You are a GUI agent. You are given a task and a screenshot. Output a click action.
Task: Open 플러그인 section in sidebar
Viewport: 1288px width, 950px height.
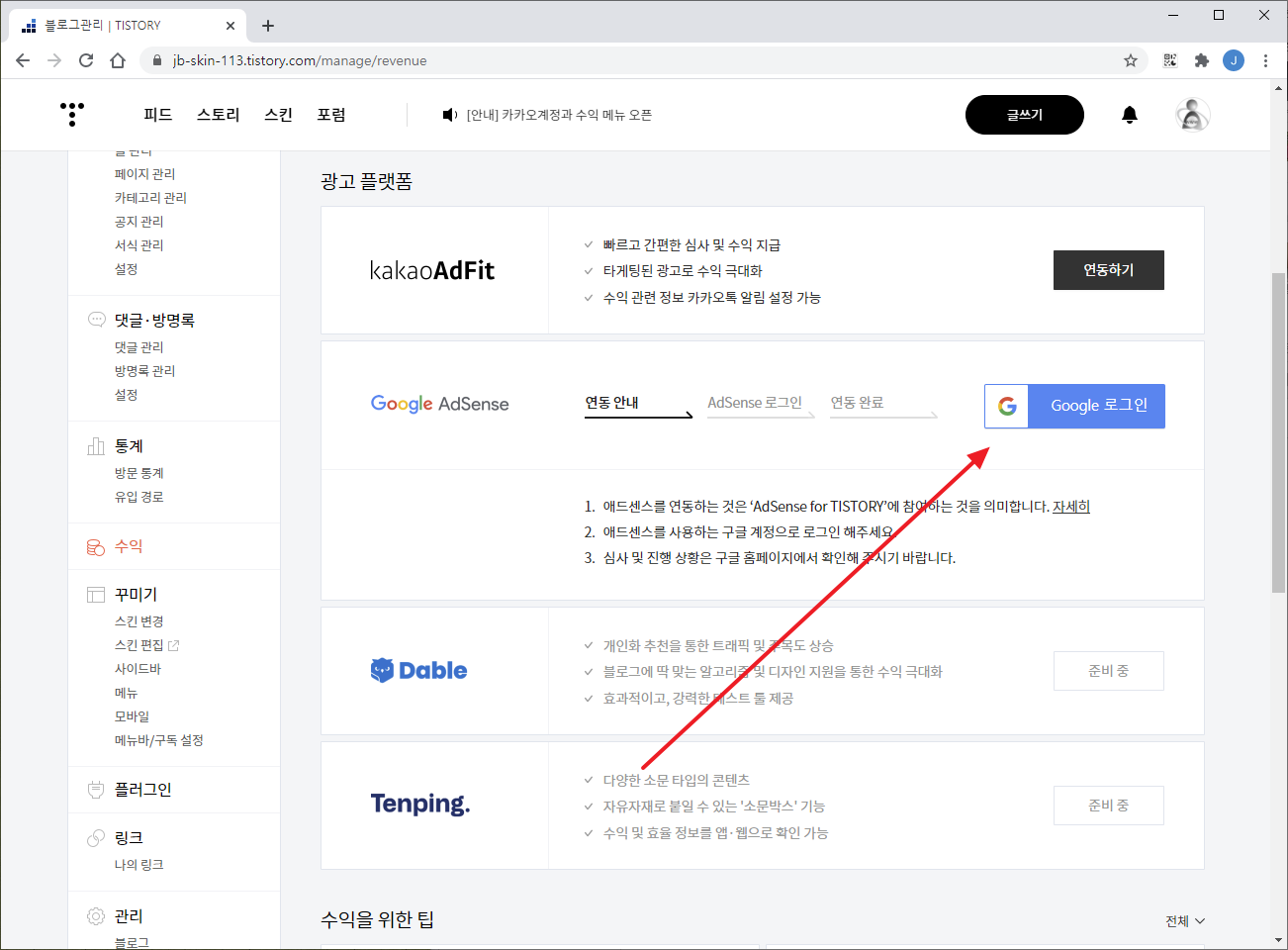142,790
